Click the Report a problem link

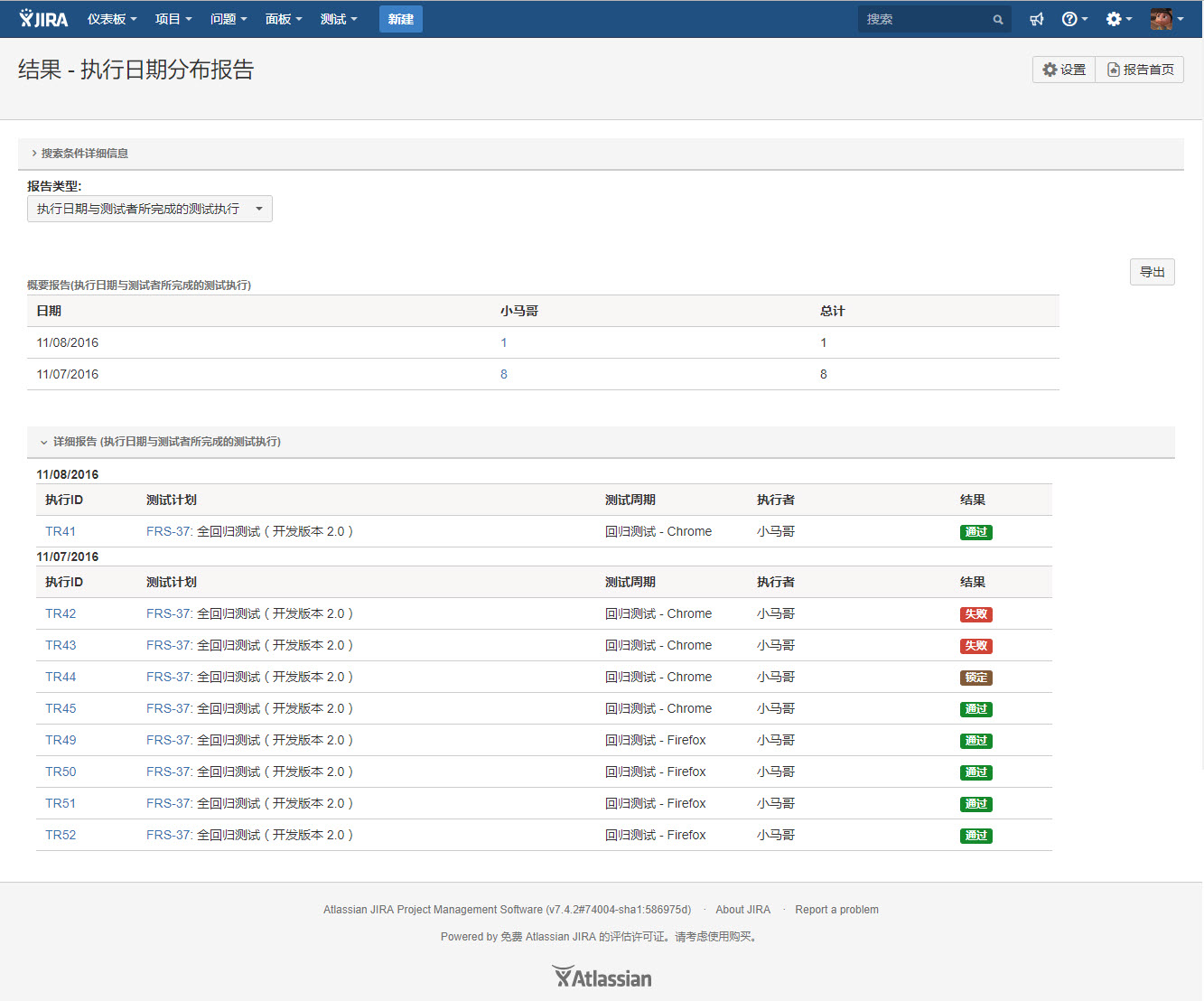(836, 910)
